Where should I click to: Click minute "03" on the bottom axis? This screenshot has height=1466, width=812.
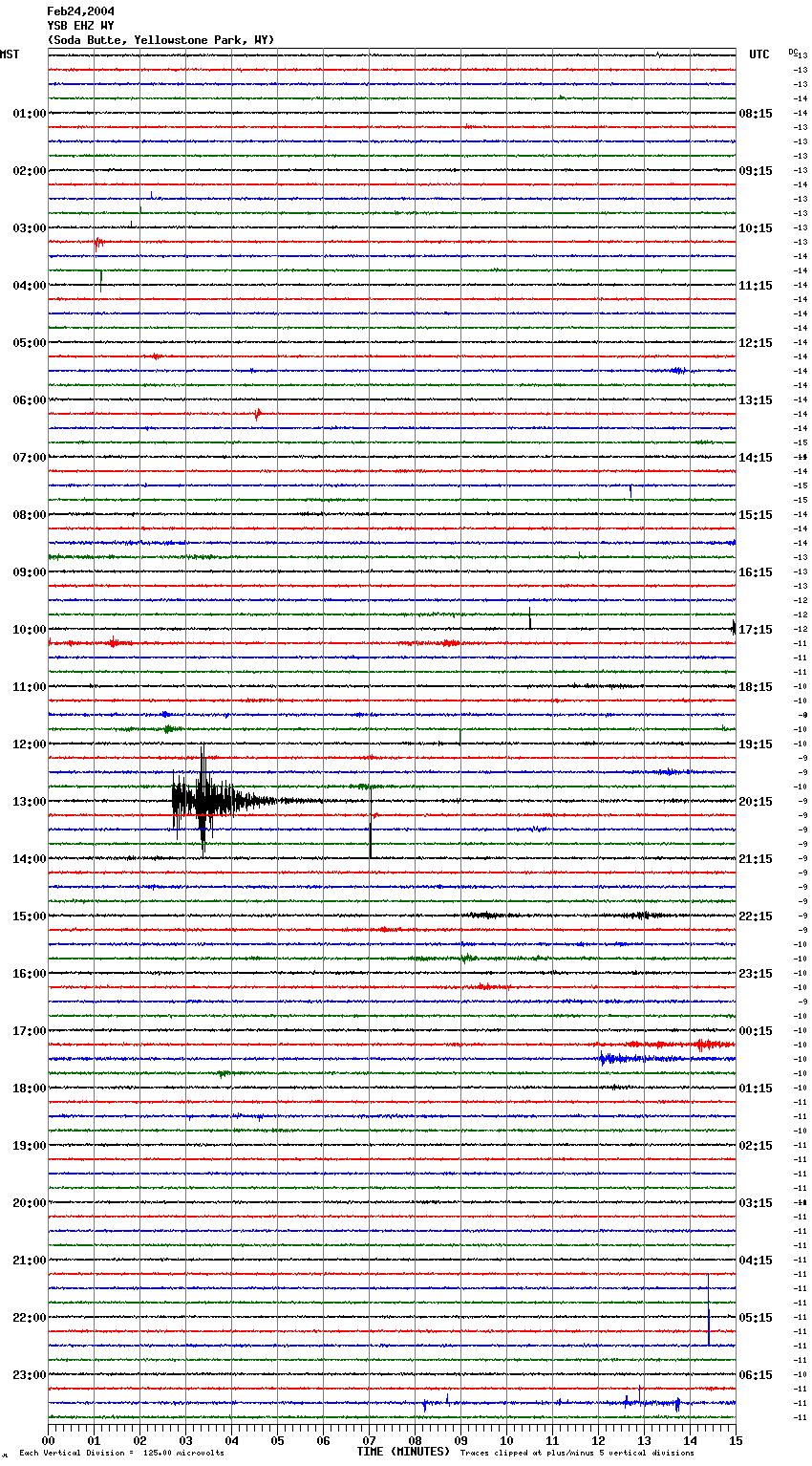coord(185,1440)
